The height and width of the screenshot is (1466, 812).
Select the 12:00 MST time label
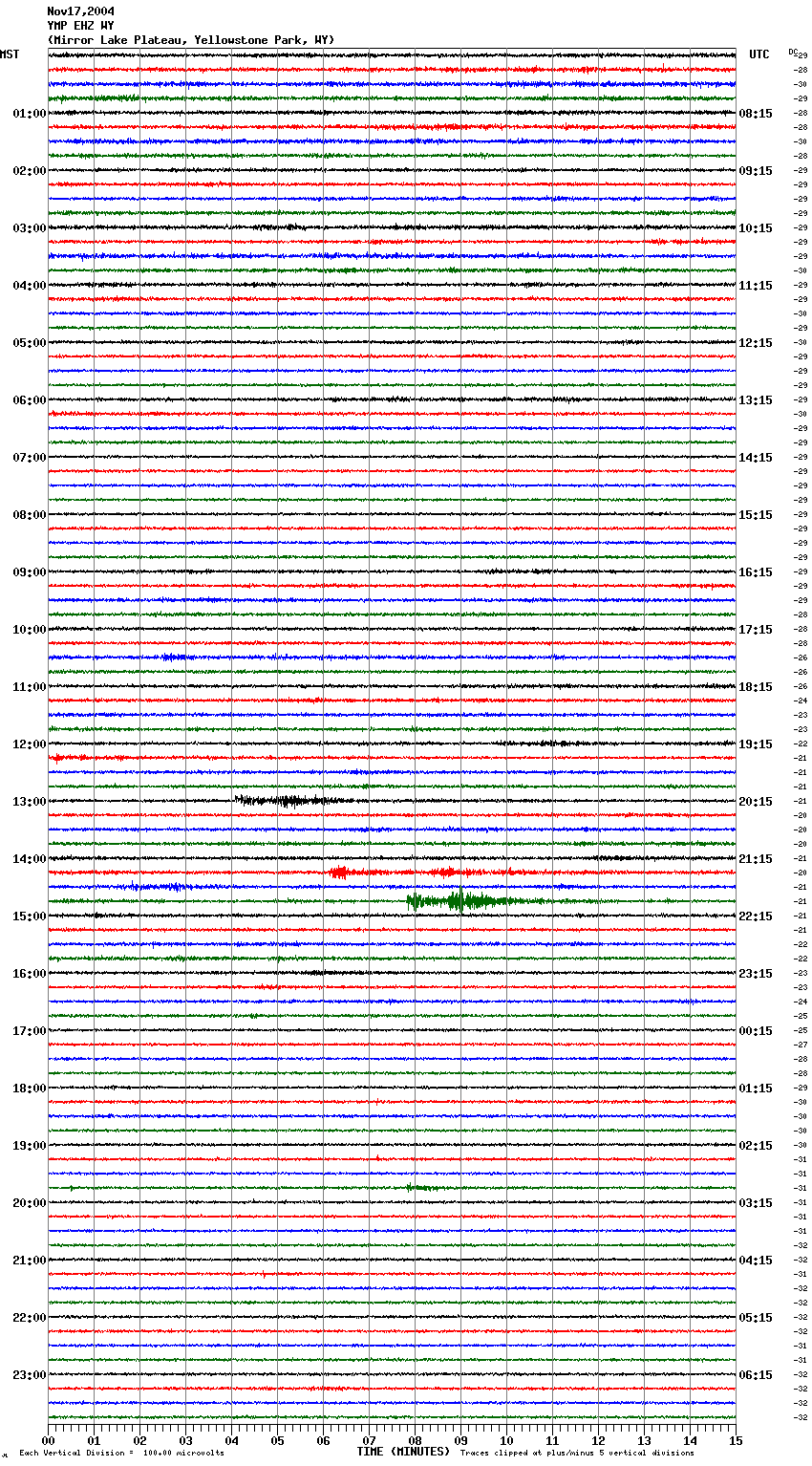30,744
